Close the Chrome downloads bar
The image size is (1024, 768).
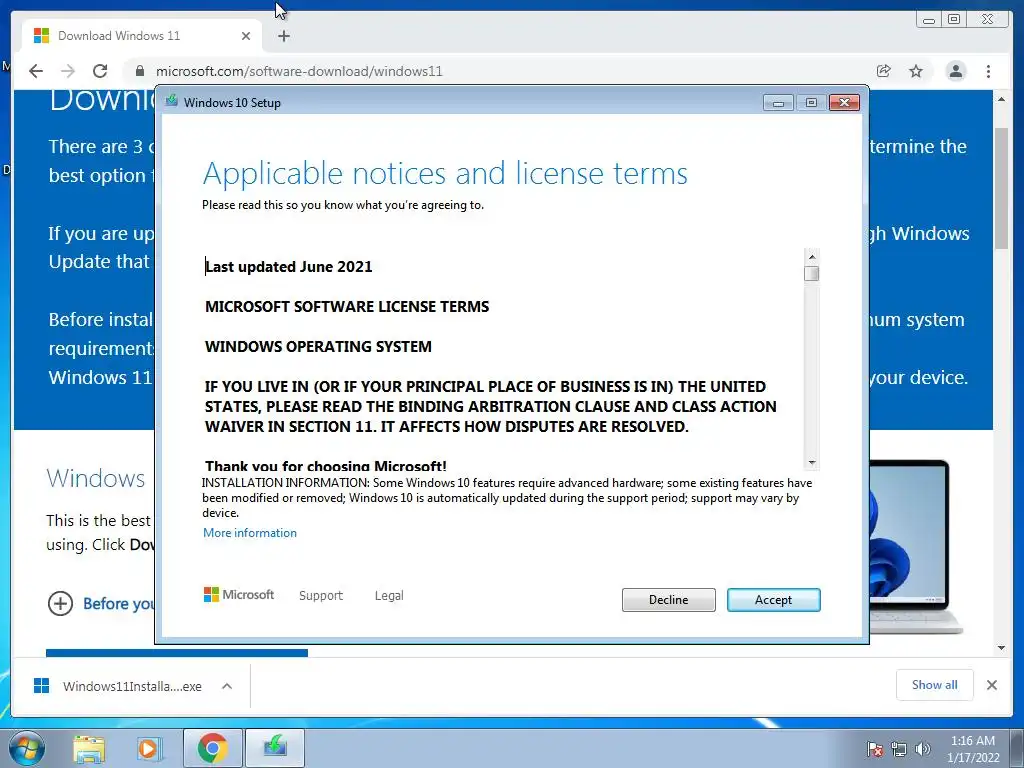pos(991,685)
